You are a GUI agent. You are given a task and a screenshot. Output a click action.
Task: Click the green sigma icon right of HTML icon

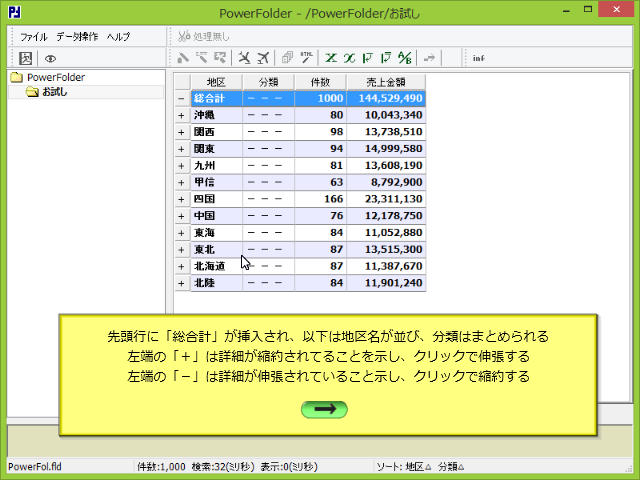331,58
